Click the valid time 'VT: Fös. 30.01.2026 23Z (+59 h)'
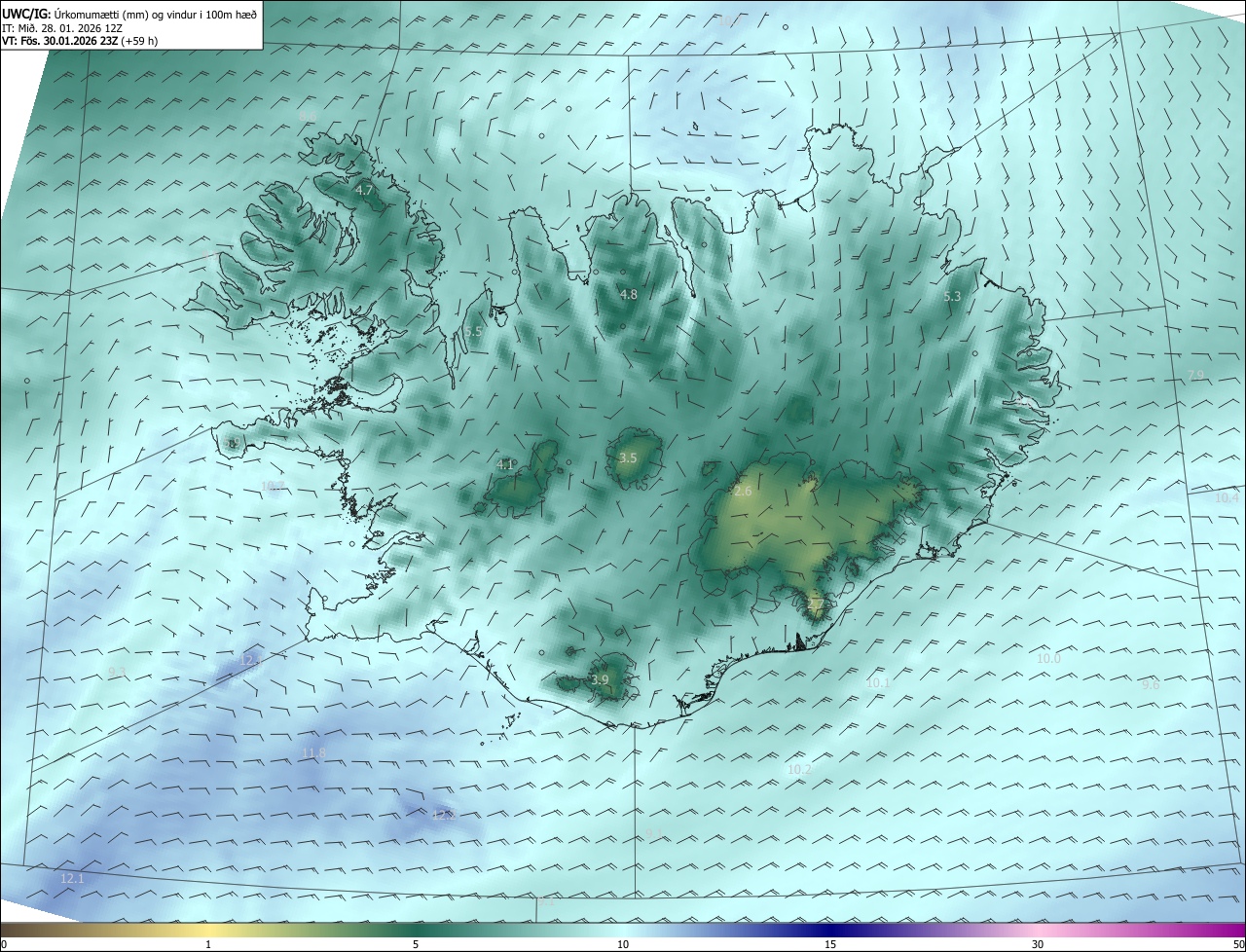 click(x=82, y=41)
